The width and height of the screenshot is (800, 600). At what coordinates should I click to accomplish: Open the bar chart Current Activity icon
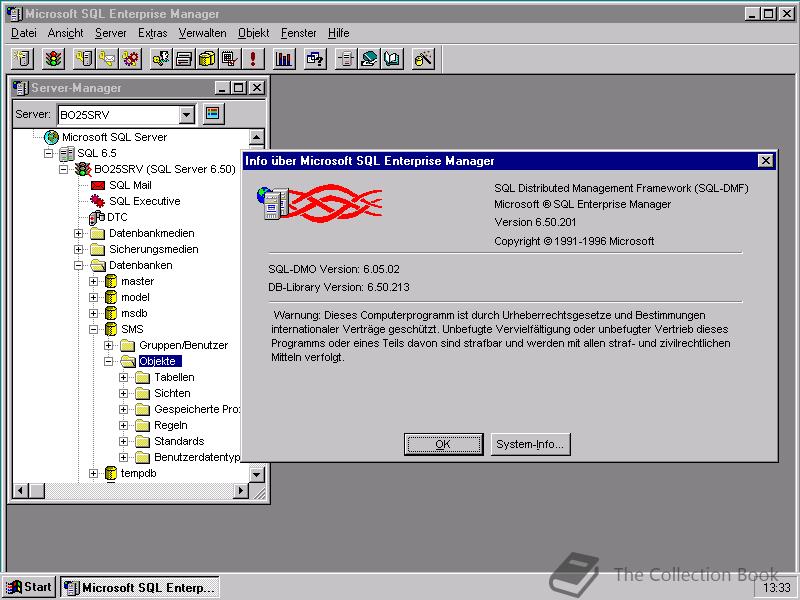[x=284, y=59]
